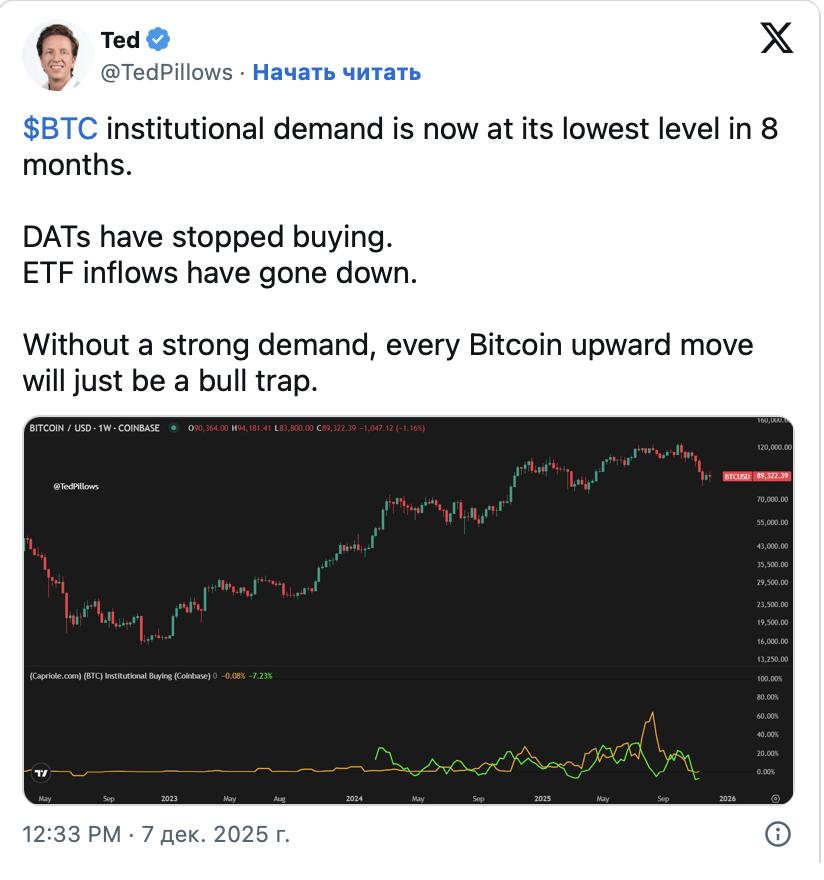The height and width of the screenshot is (880, 824).
Task: Click the red BTCUSD price tag
Action: pyautogui.click(x=757, y=476)
